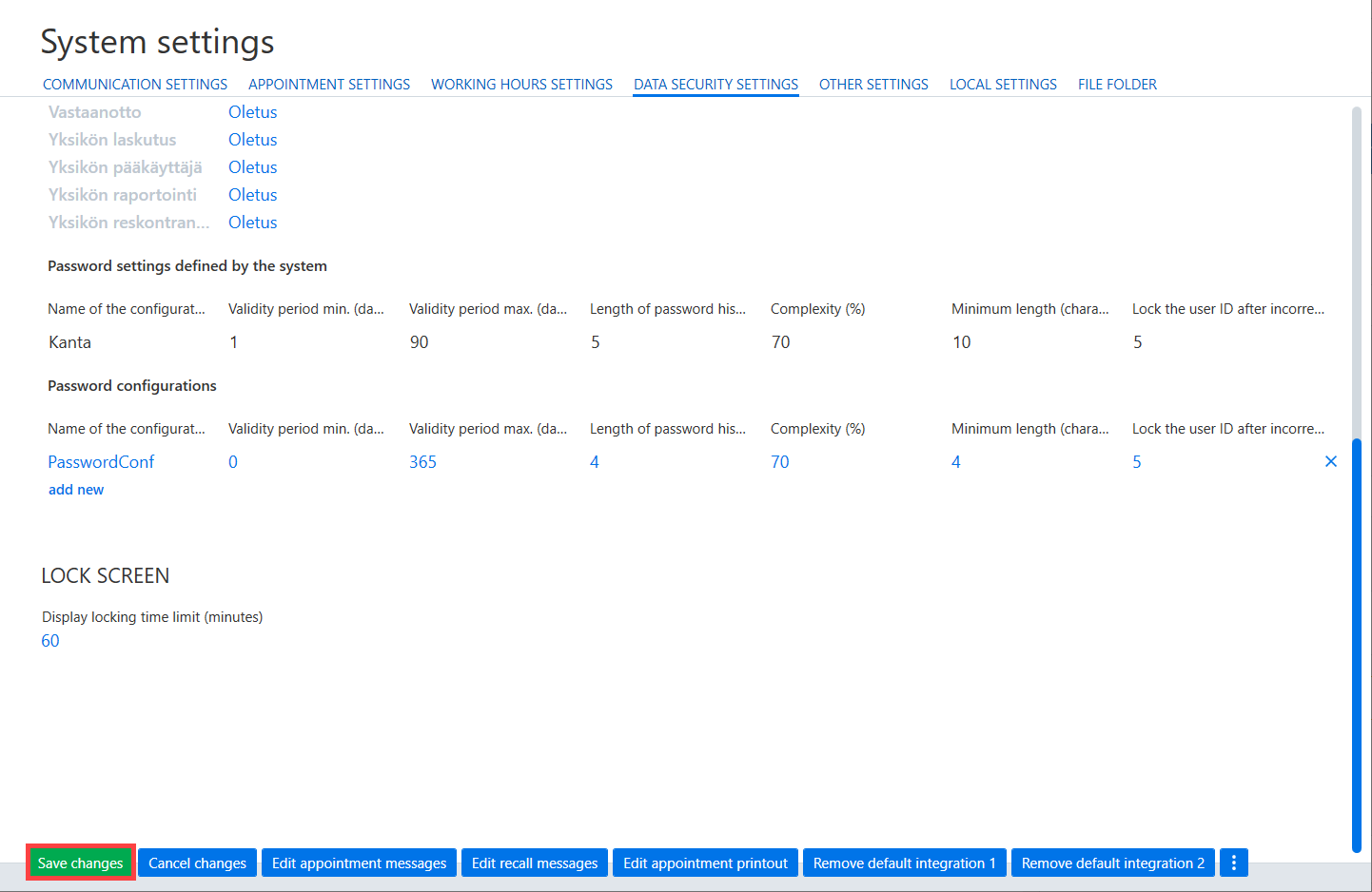Click Cancel changes button
The height and width of the screenshot is (892, 1372).
pyautogui.click(x=197, y=863)
